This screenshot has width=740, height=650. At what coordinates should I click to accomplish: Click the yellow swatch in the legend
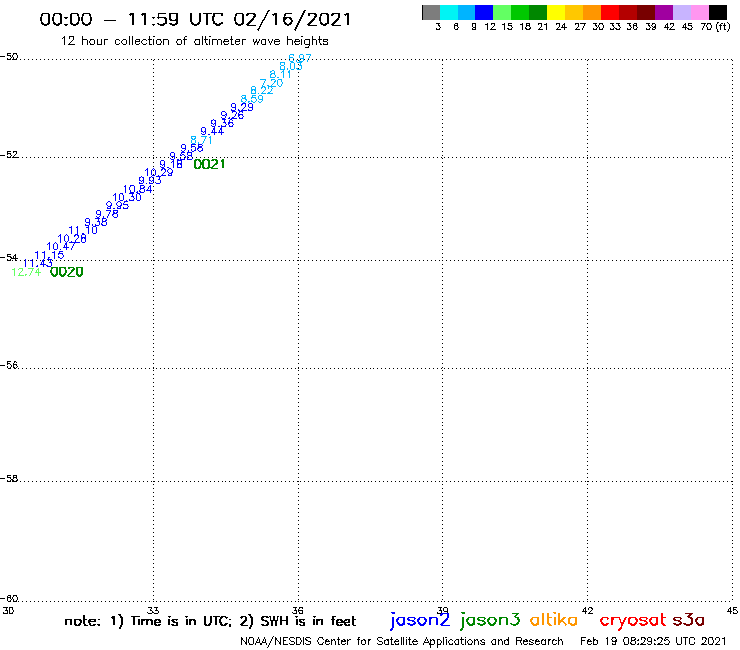tap(556, 12)
